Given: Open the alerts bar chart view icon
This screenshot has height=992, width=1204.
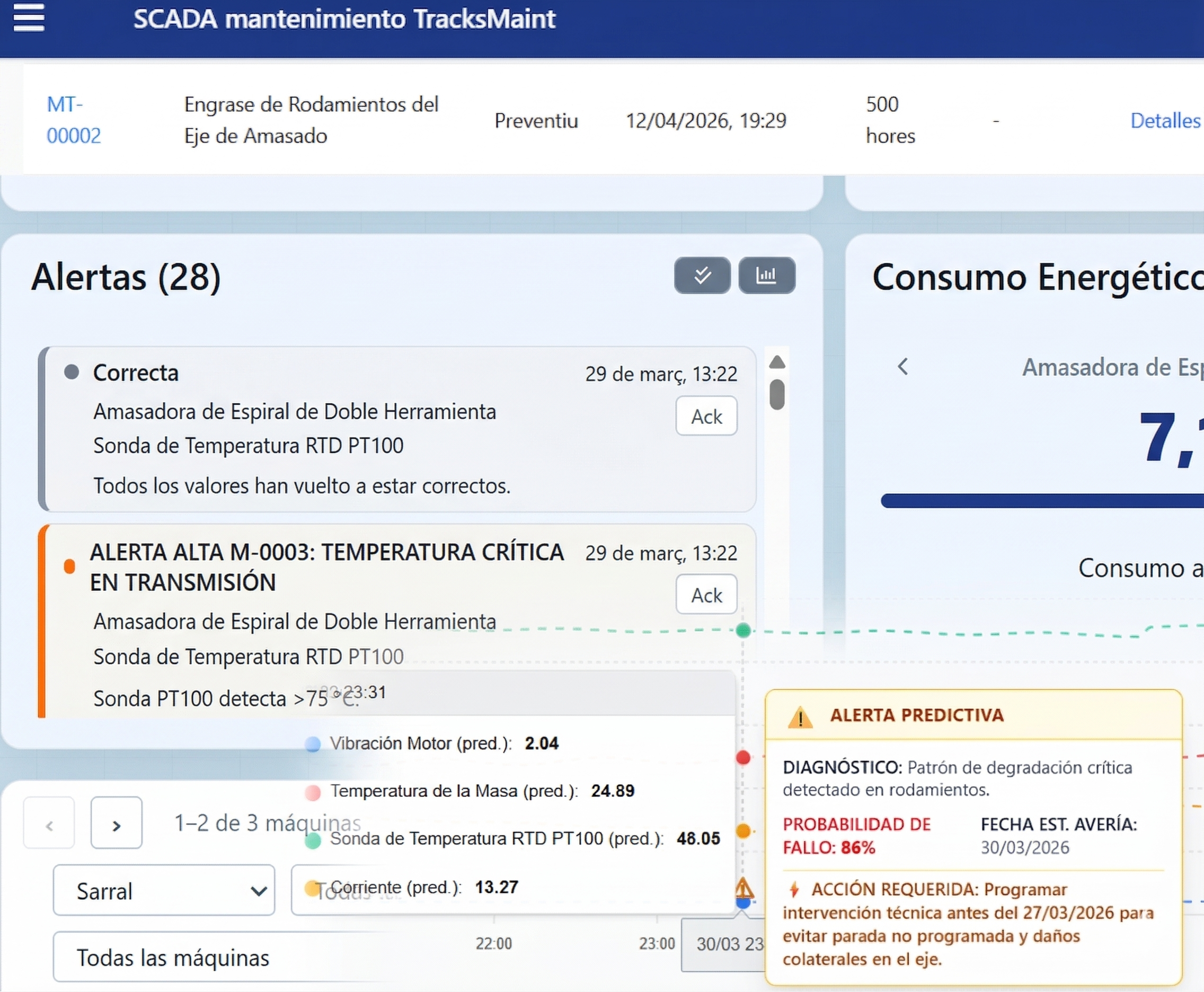Looking at the screenshot, I should click(767, 276).
